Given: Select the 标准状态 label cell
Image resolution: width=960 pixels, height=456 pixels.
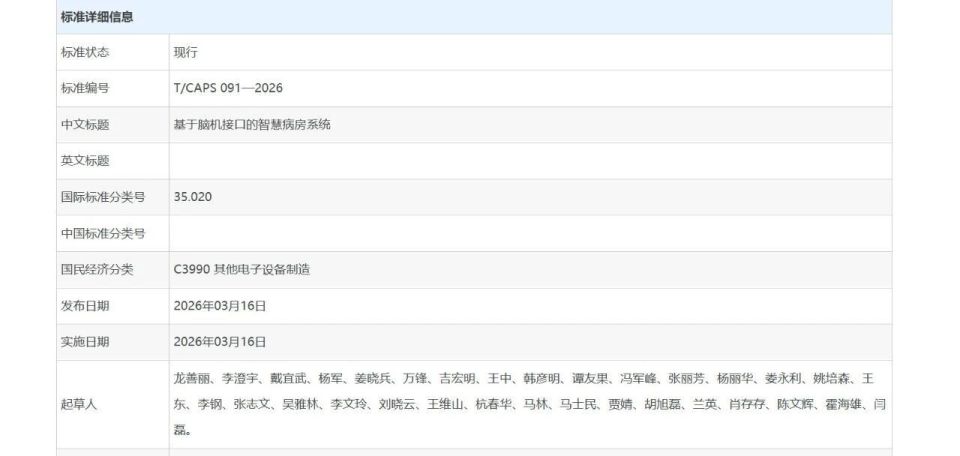Looking at the screenshot, I should [113, 53].
